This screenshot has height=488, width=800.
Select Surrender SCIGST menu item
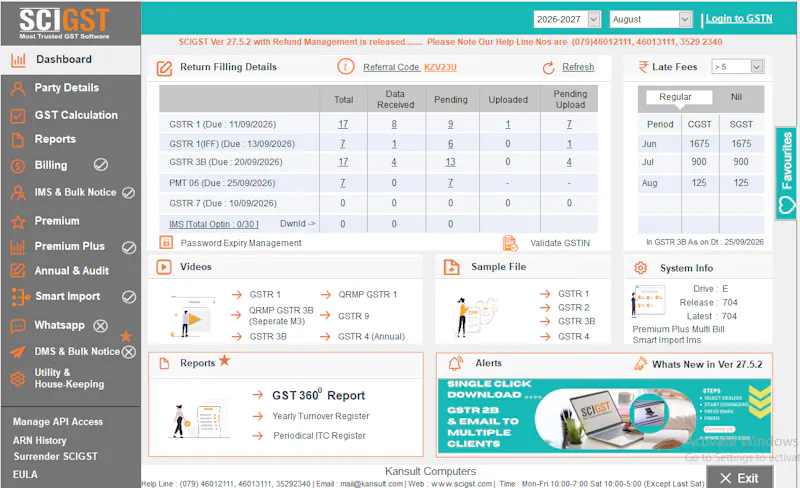(55, 456)
